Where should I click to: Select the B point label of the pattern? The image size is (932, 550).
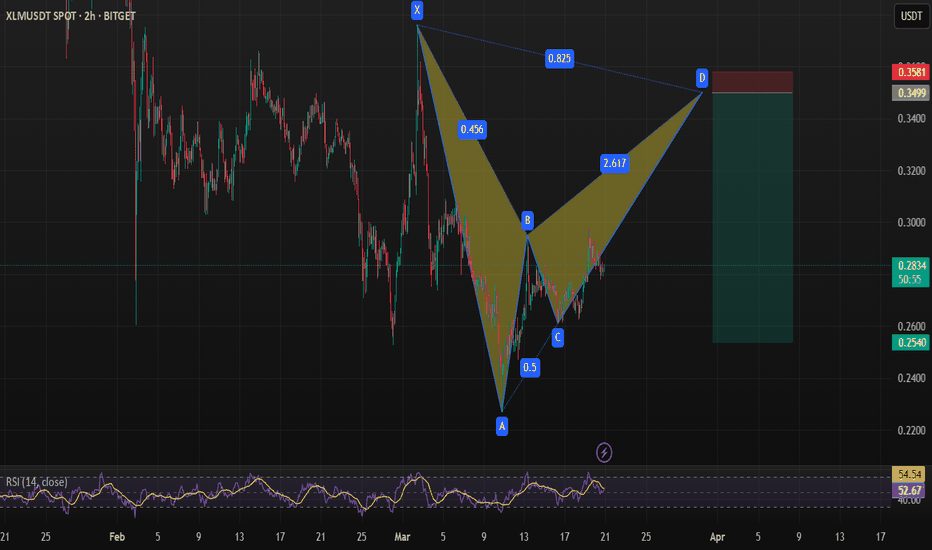point(527,221)
